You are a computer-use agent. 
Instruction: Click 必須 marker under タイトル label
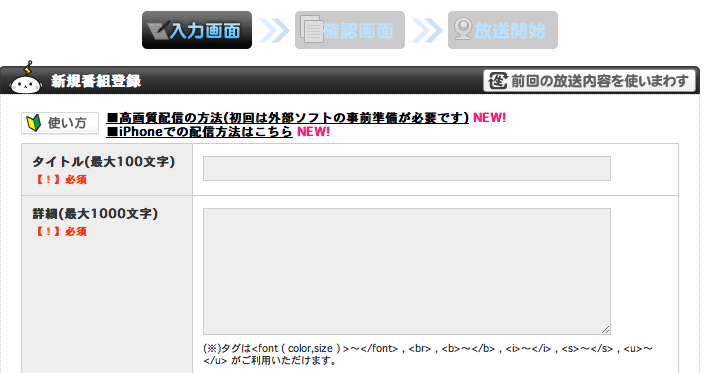(60, 180)
